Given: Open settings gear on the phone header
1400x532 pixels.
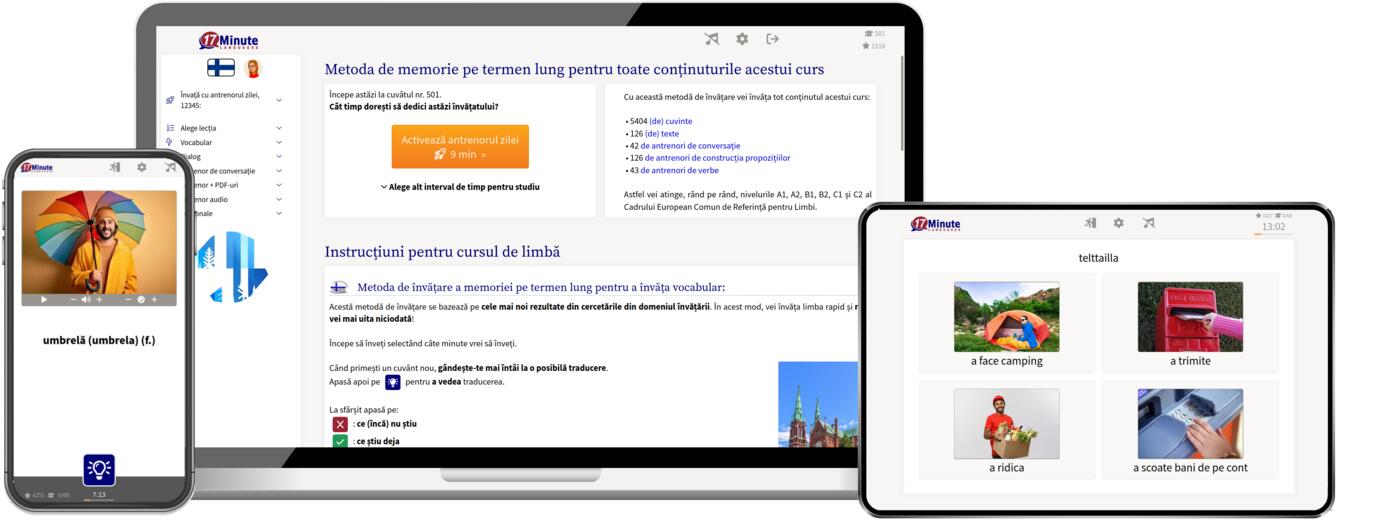Looking at the screenshot, I should (142, 168).
